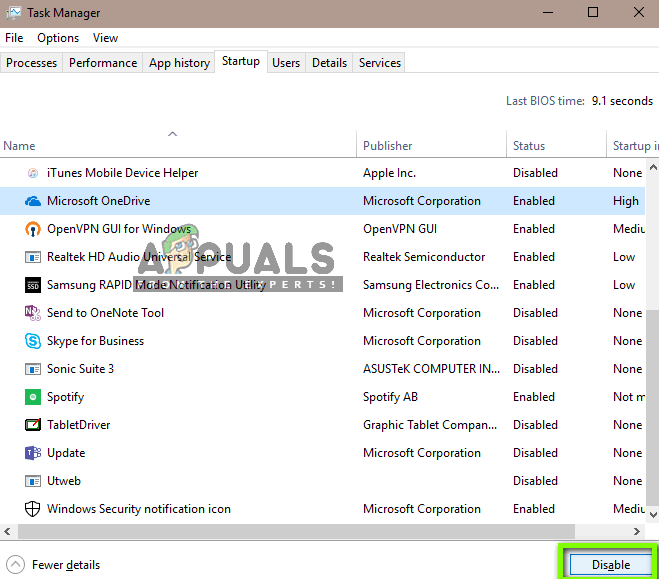Image resolution: width=659 pixels, height=579 pixels.
Task: Click the vertical scrollbar up arrow
Action: click(x=653, y=168)
